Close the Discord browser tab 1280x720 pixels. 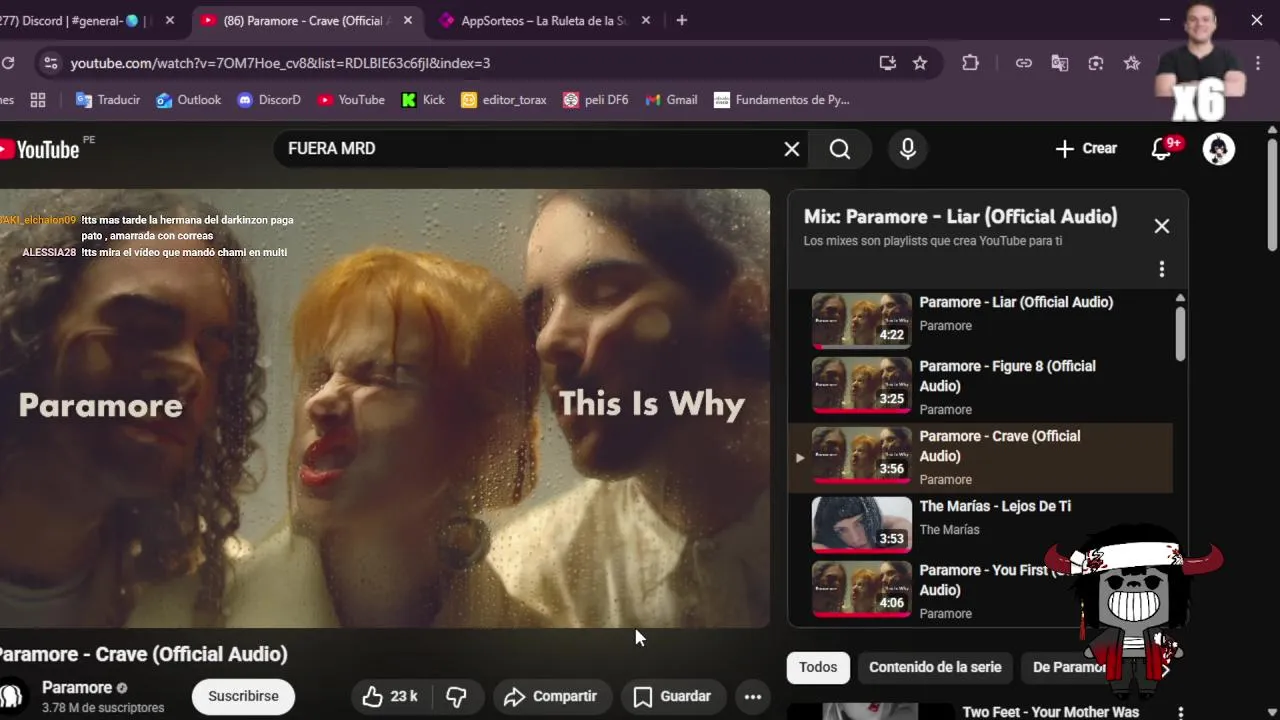tap(169, 20)
